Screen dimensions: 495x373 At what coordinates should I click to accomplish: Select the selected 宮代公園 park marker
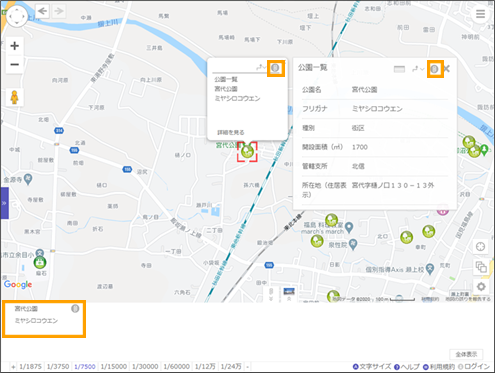247,152
